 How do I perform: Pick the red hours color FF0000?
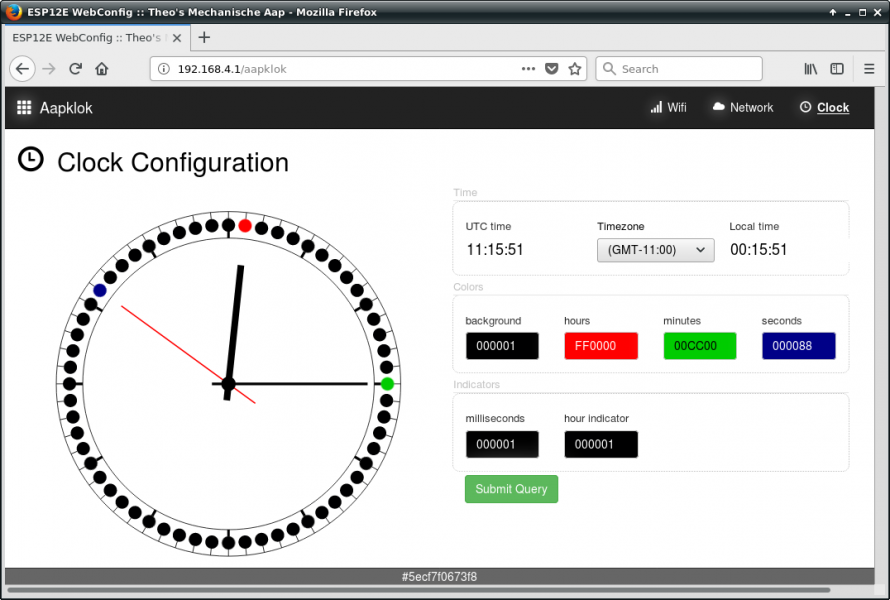click(601, 346)
